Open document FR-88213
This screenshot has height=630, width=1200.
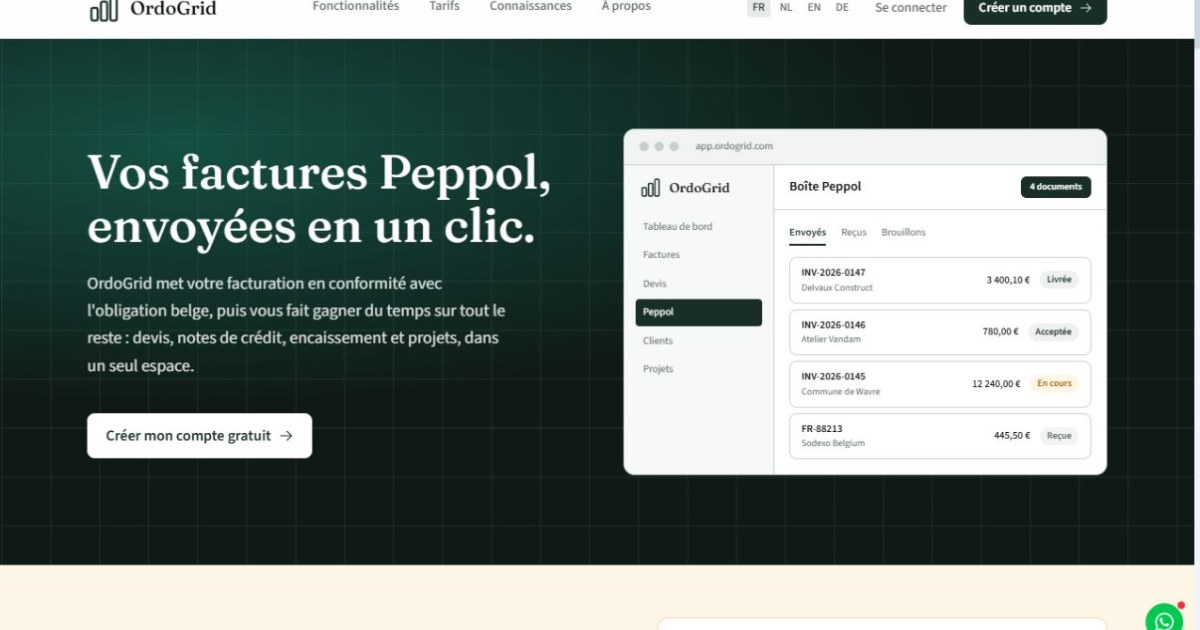tap(940, 436)
